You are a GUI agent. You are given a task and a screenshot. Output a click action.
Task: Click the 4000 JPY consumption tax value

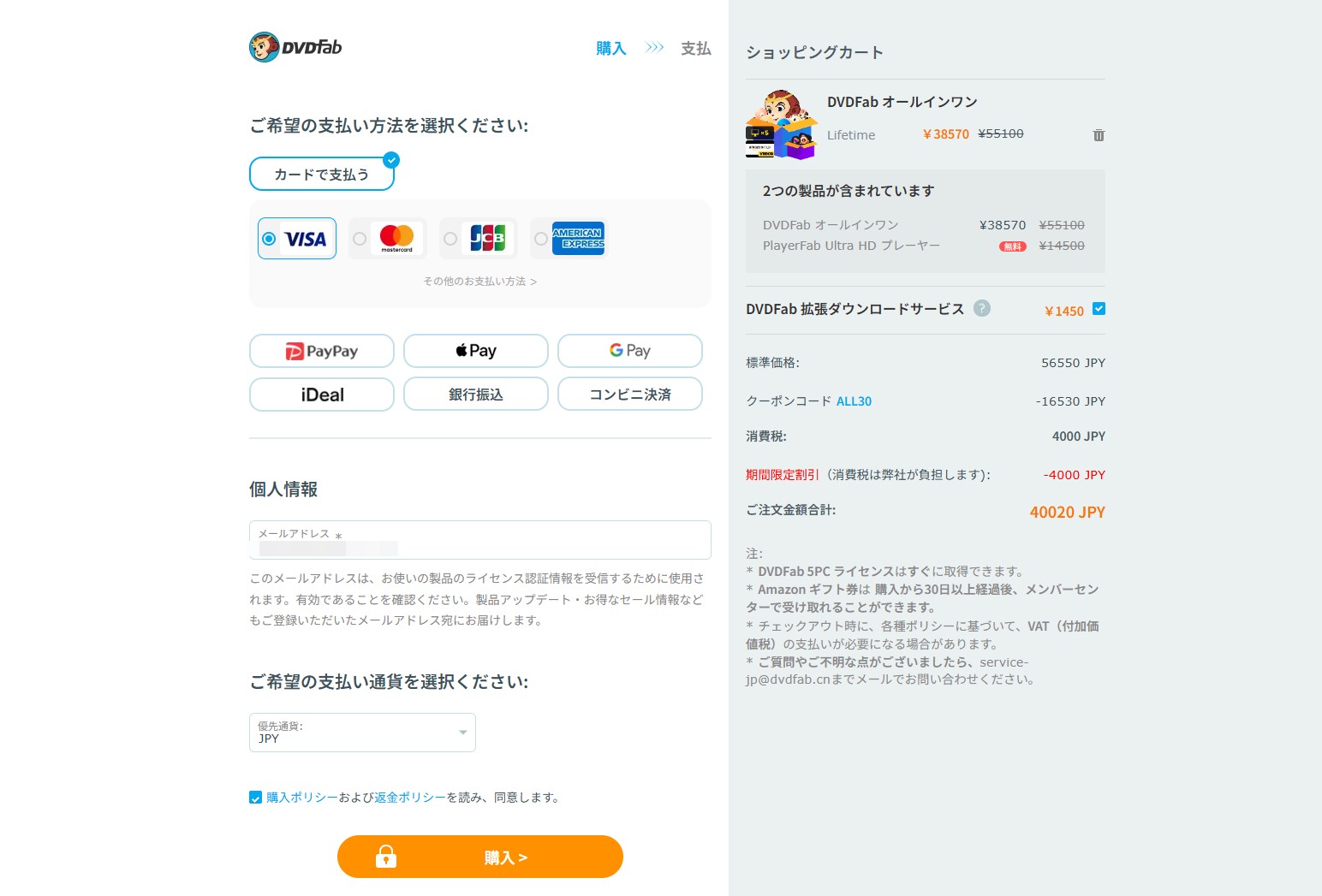pos(1079,436)
